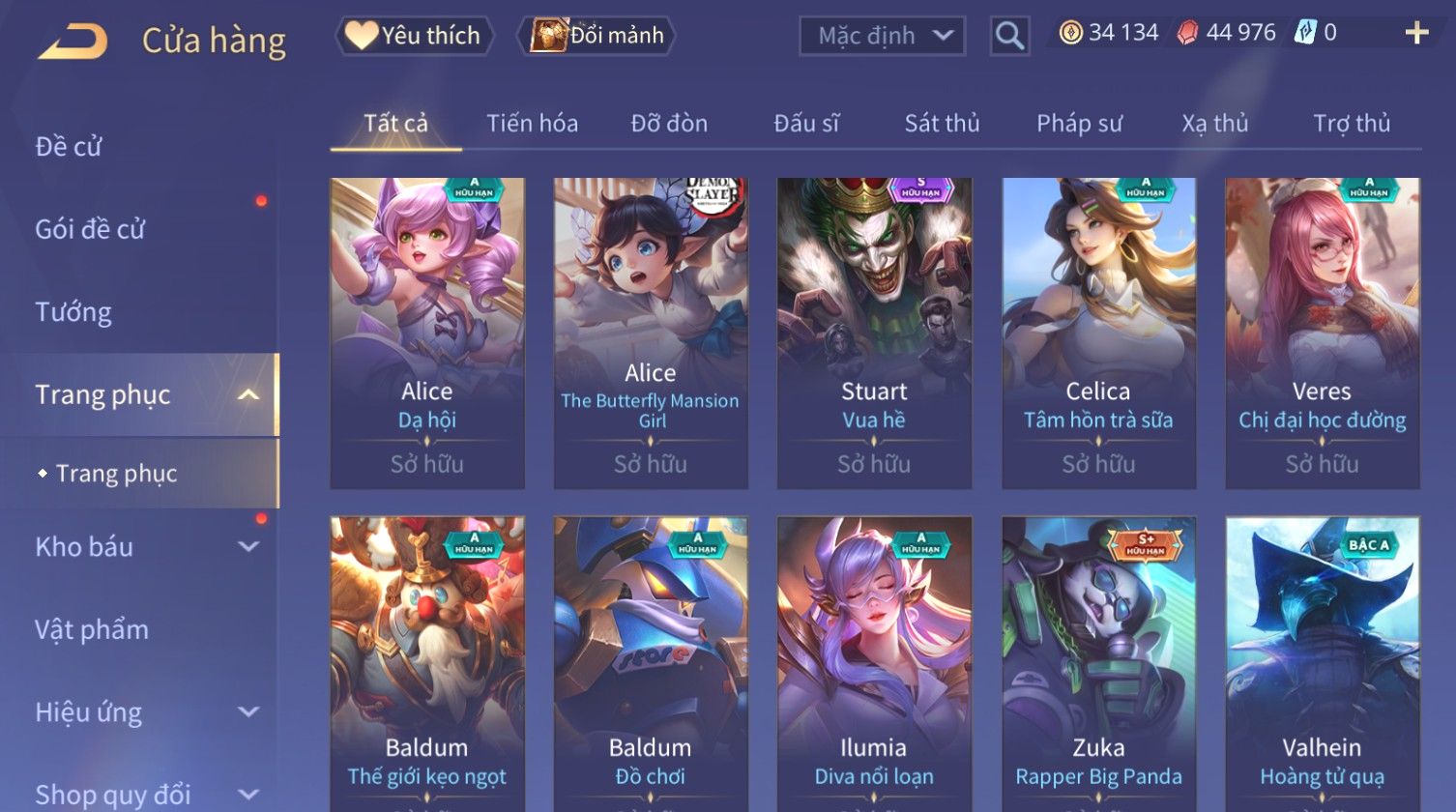Open Gói đề cử menu item
The height and width of the screenshot is (812, 1456).
click(x=90, y=229)
